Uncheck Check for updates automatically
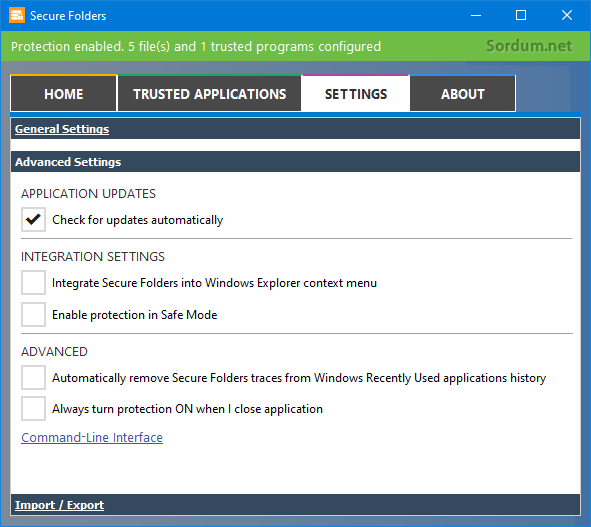The image size is (591, 527). [33, 219]
